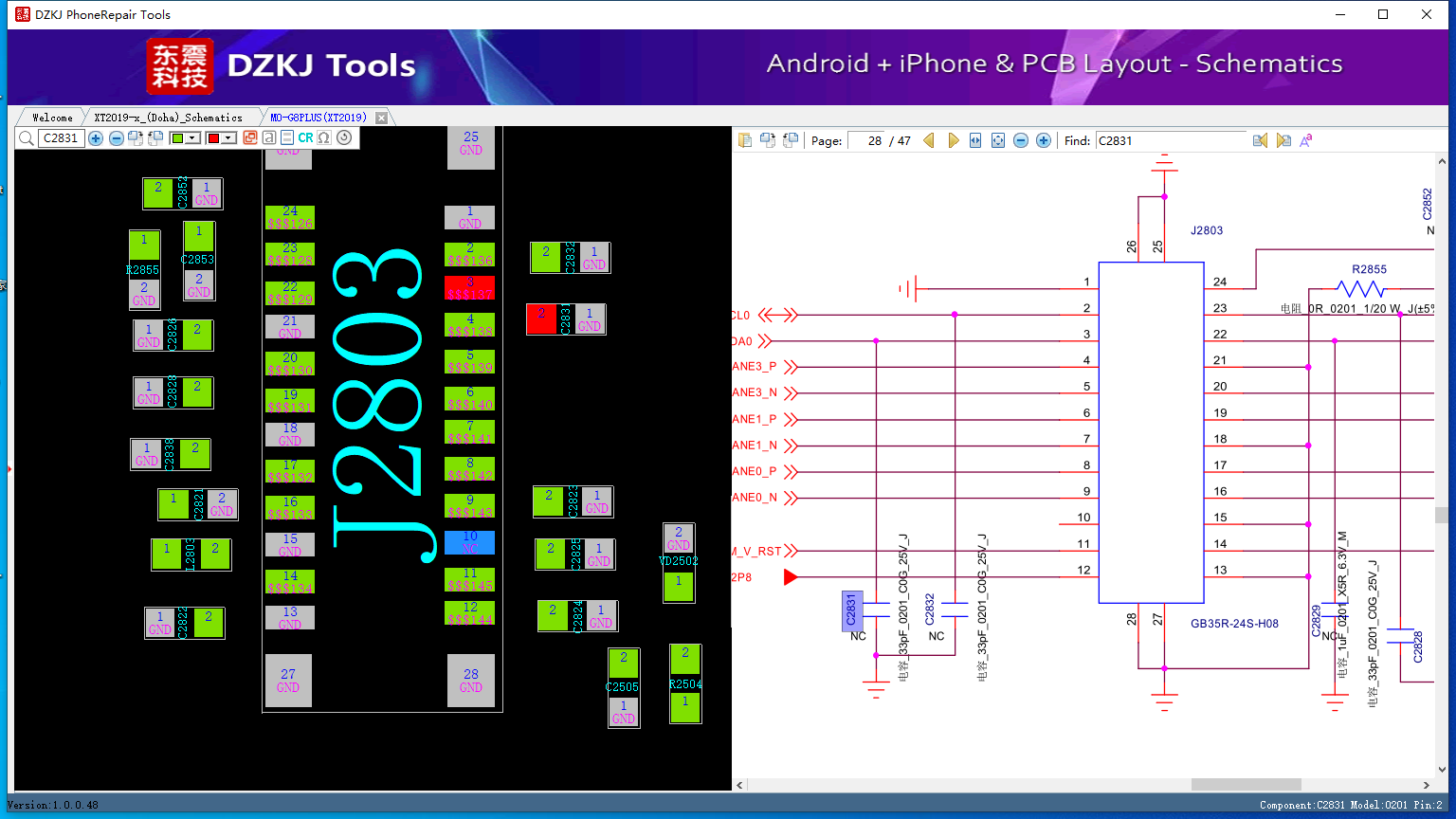Fit the schematic to page width
The width and height of the screenshot is (1456, 819).
[975, 140]
